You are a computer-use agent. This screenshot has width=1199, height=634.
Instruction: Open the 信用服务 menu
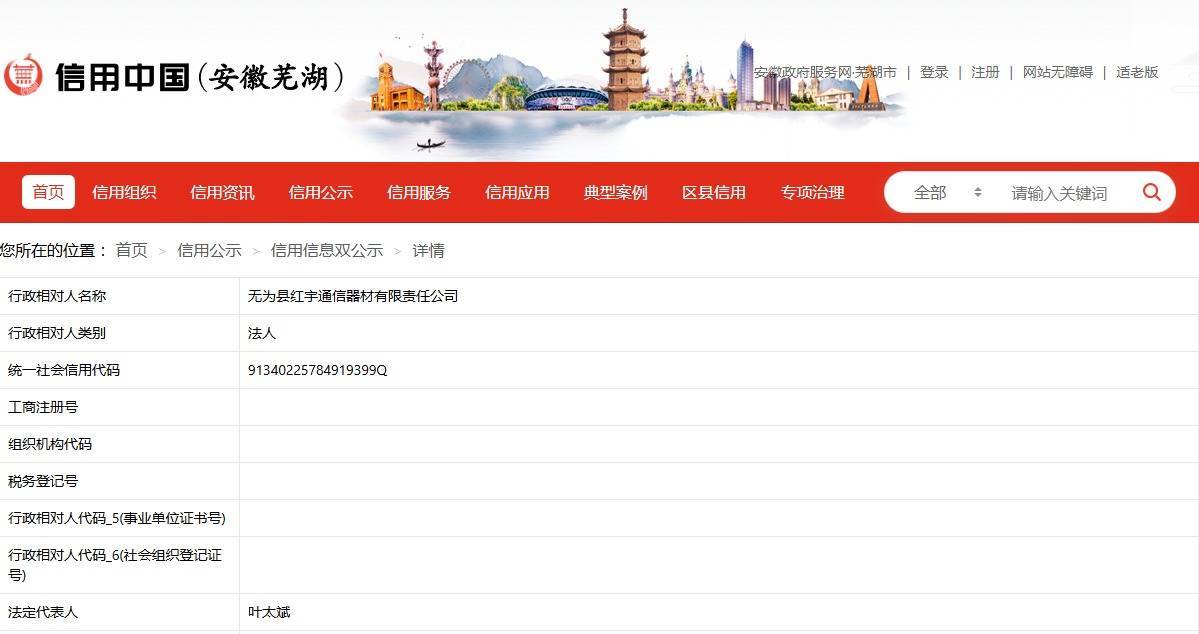pos(418,192)
